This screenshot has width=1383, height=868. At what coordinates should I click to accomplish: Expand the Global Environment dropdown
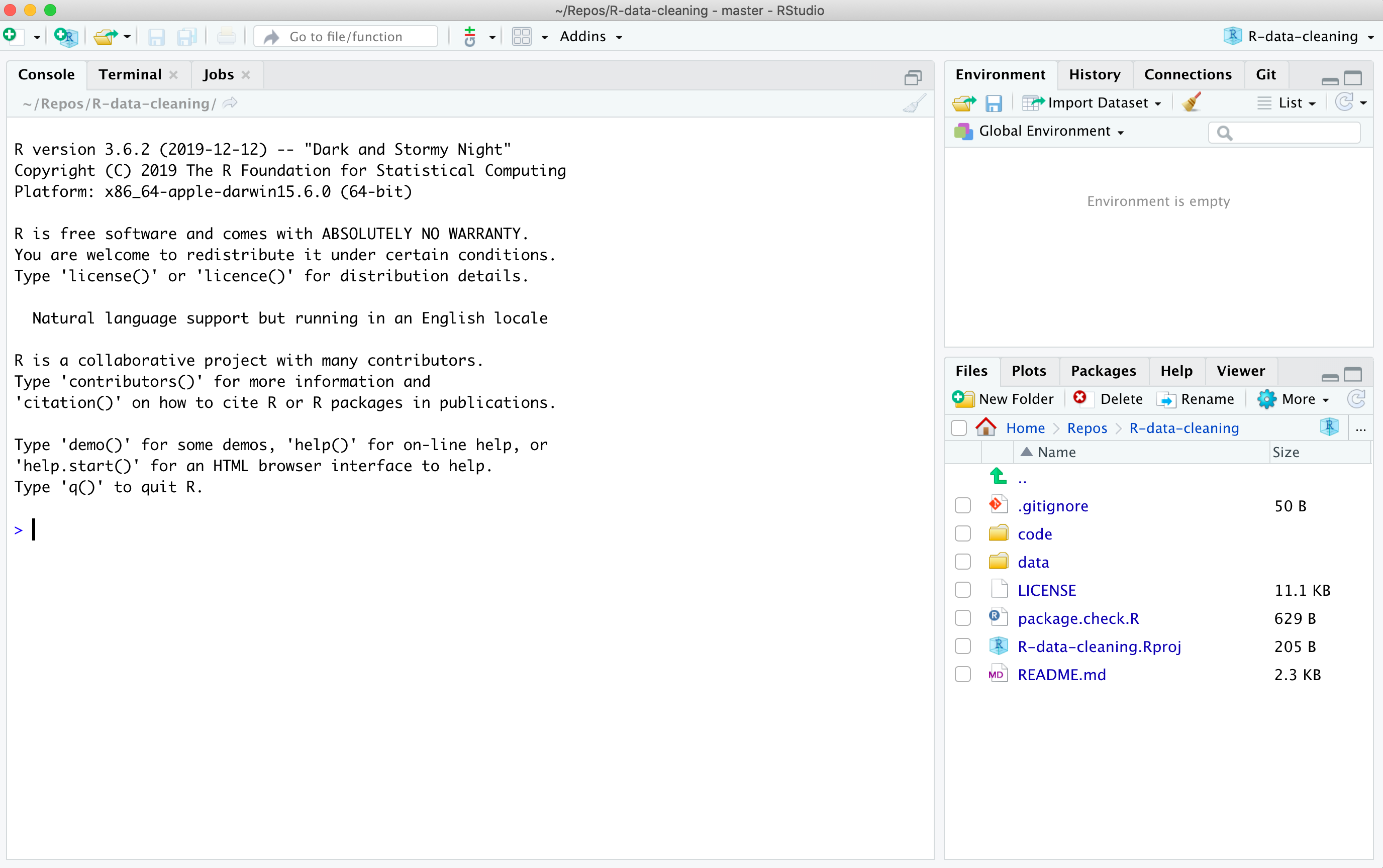tap(1050, 132)
